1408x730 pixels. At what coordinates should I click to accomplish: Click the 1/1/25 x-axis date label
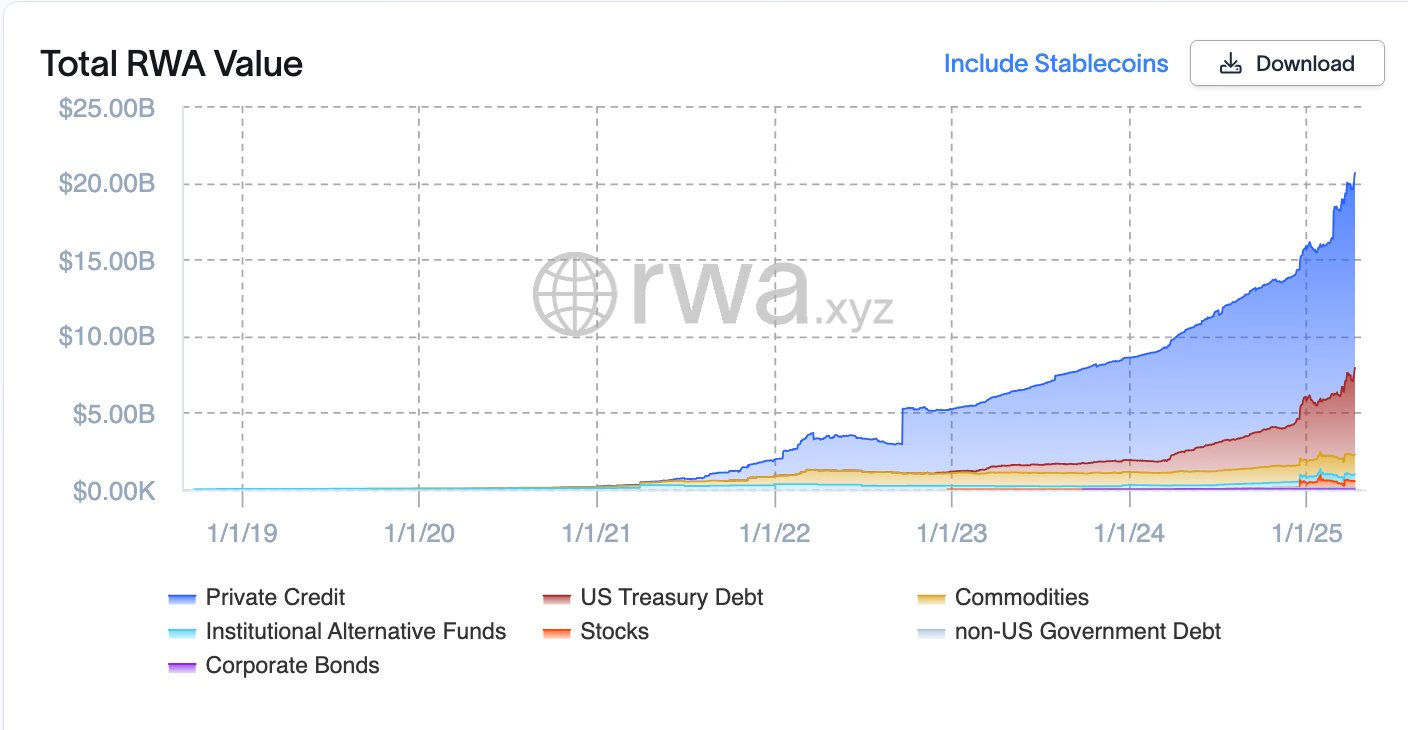click(x=1306, y=533)
